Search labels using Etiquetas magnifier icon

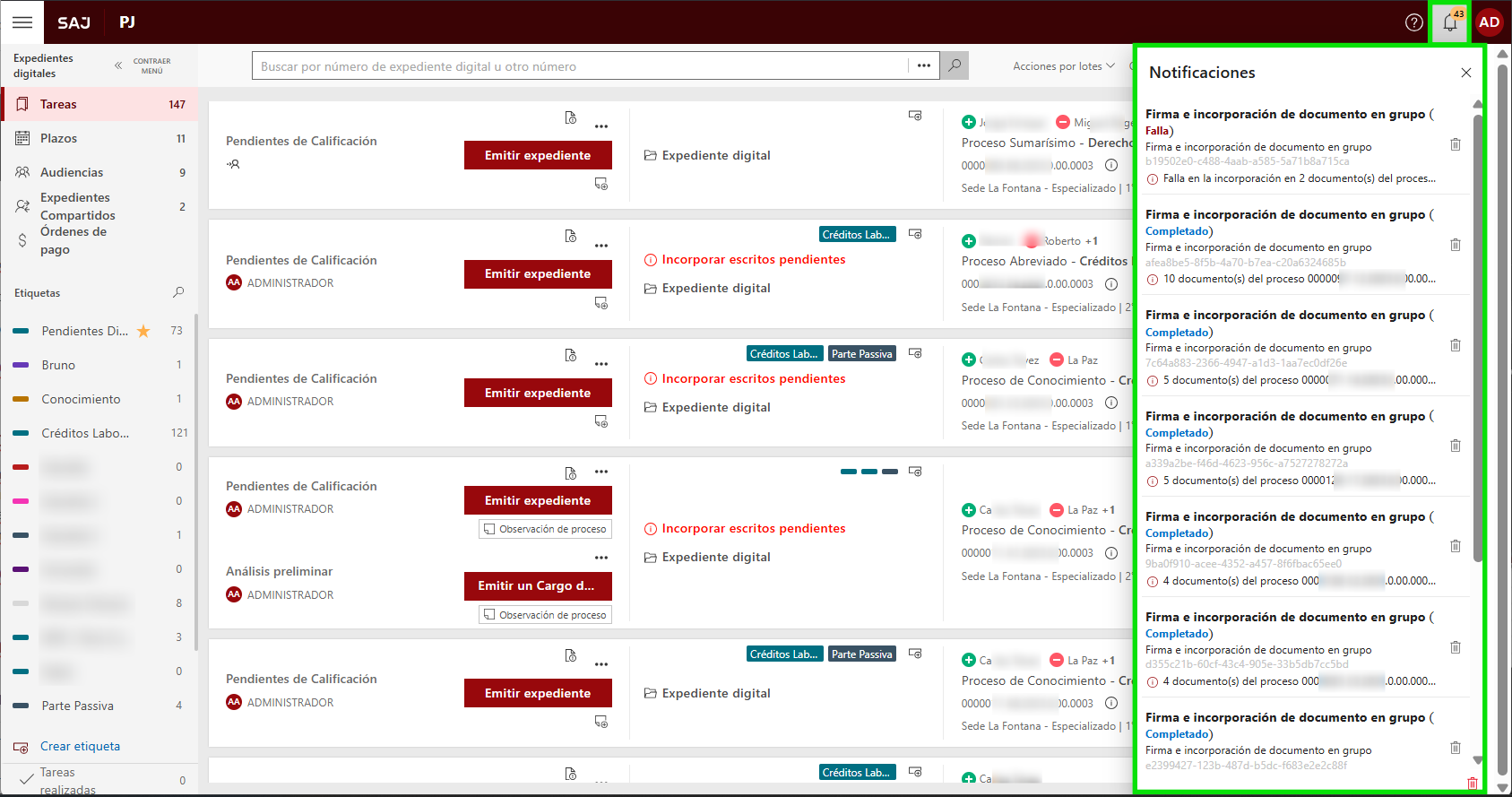[x=178, y=292]
